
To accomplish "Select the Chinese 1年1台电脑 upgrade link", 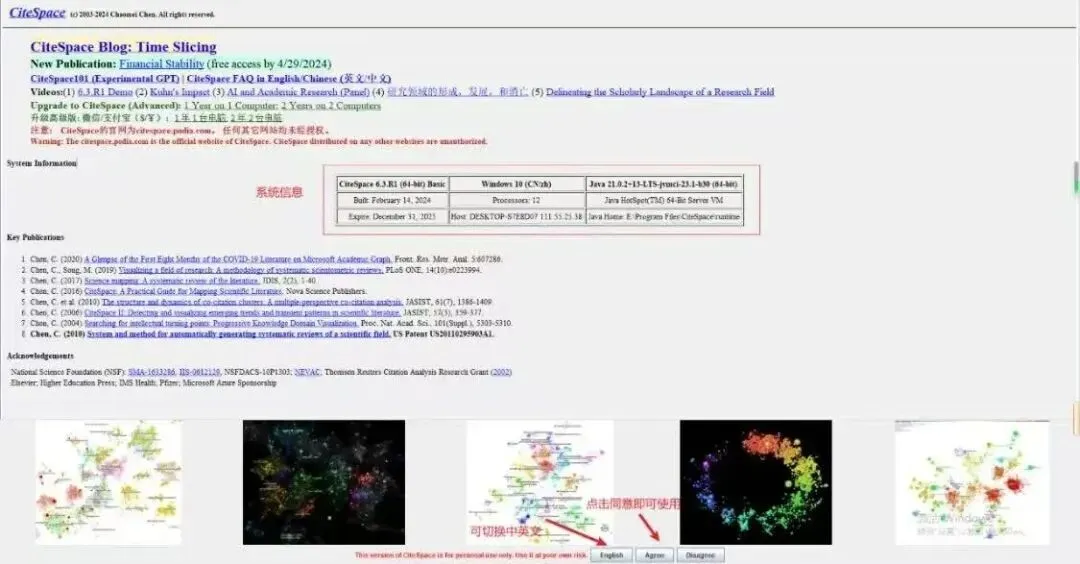I will 200,118.
